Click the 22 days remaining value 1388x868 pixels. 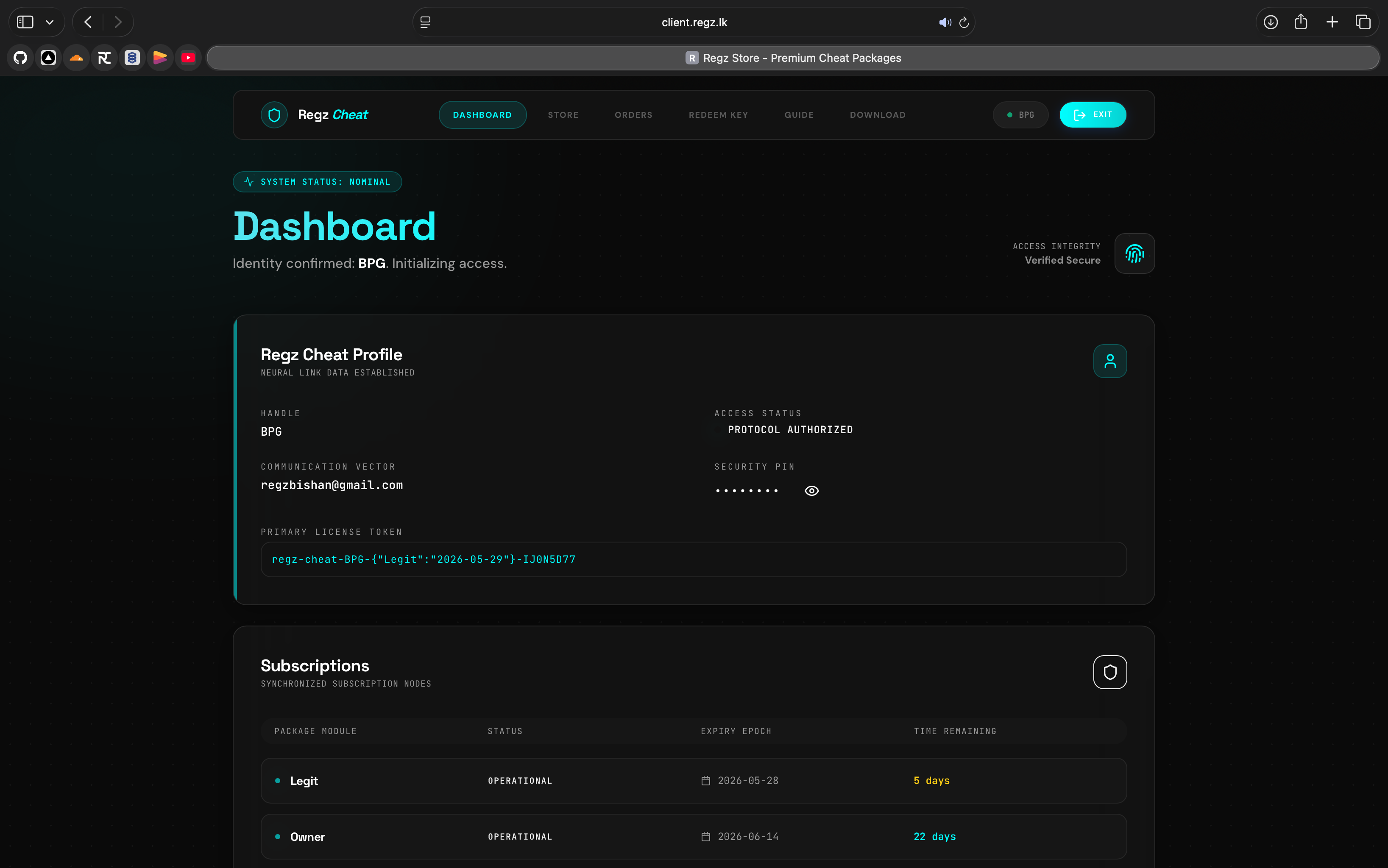click(934, 837)
